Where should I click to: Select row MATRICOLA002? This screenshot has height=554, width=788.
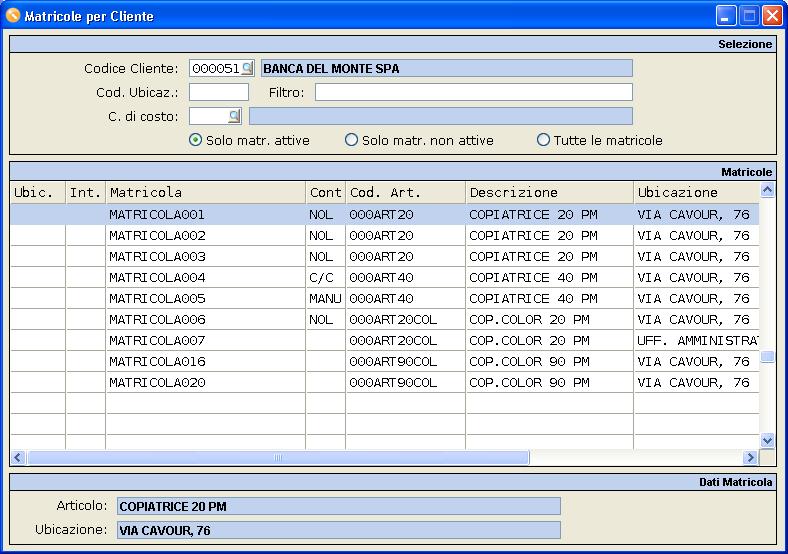point(385,235)
